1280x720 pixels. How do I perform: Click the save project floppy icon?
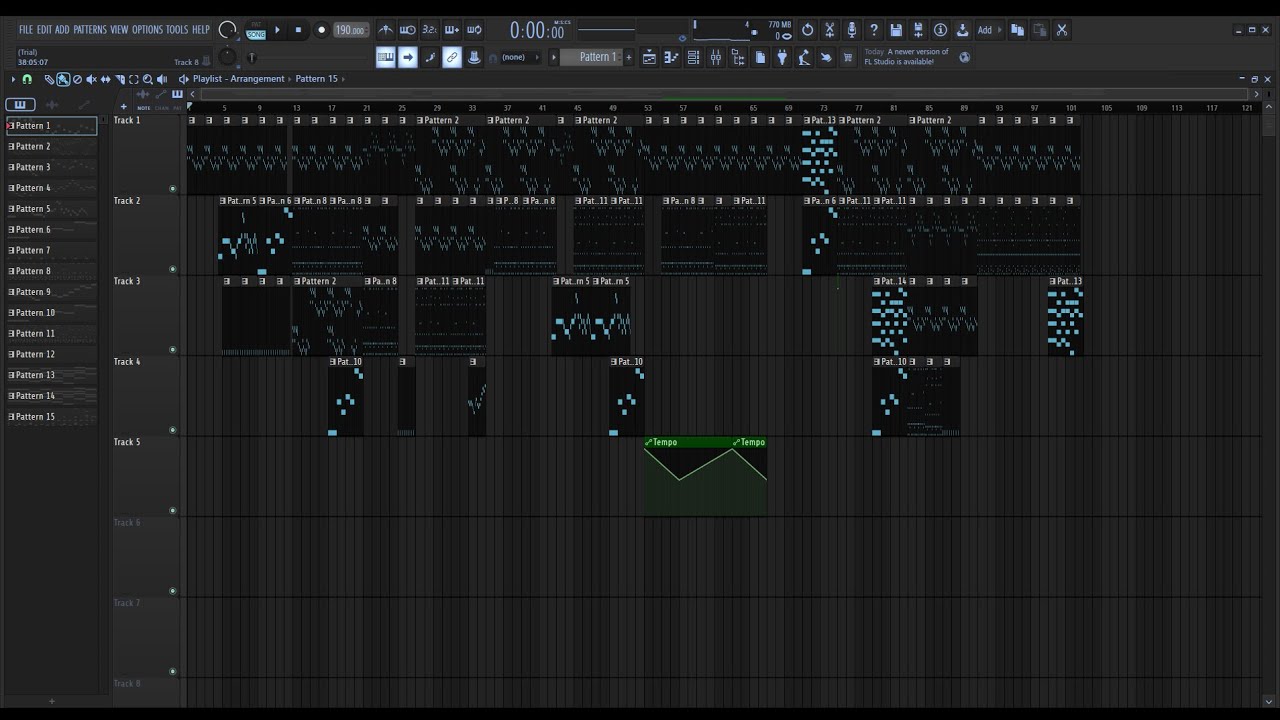click(x=896, y=30)
